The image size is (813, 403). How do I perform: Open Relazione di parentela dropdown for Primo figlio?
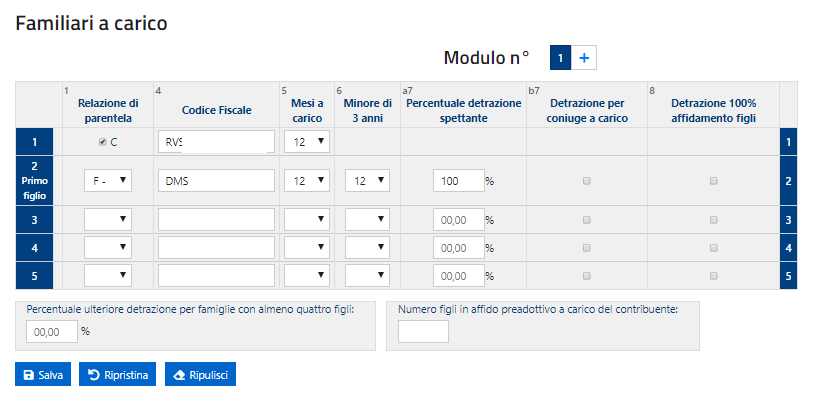click(x=108, y=180)
